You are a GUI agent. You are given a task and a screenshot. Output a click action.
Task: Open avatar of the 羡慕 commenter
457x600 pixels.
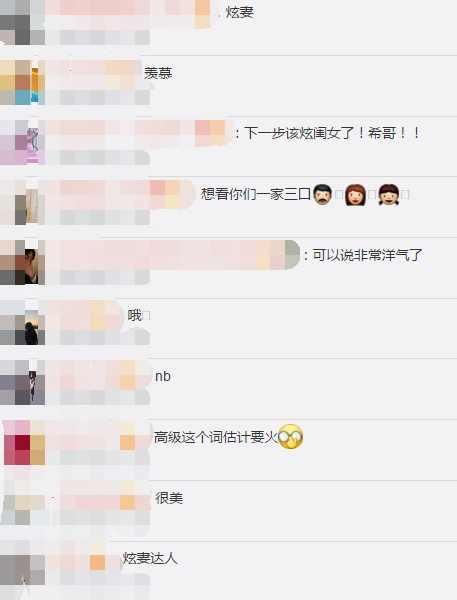[22, 82]
